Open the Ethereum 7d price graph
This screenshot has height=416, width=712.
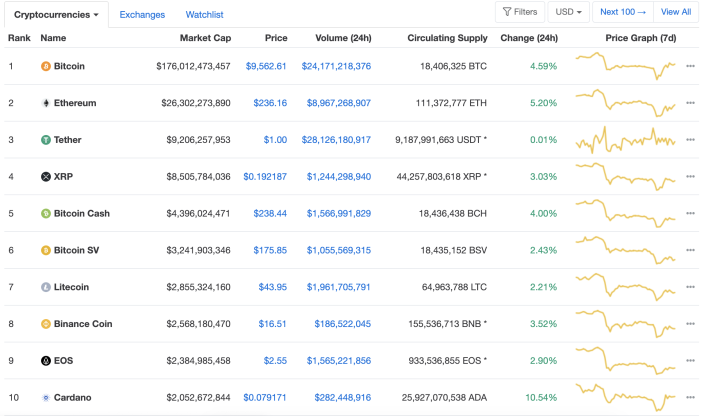coord(626,103)
